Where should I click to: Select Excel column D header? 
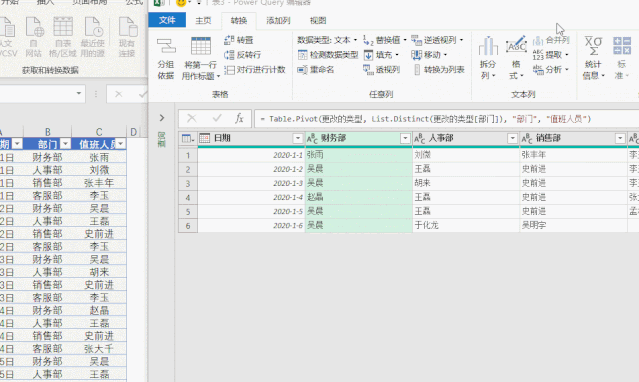(x=133, y=132)
